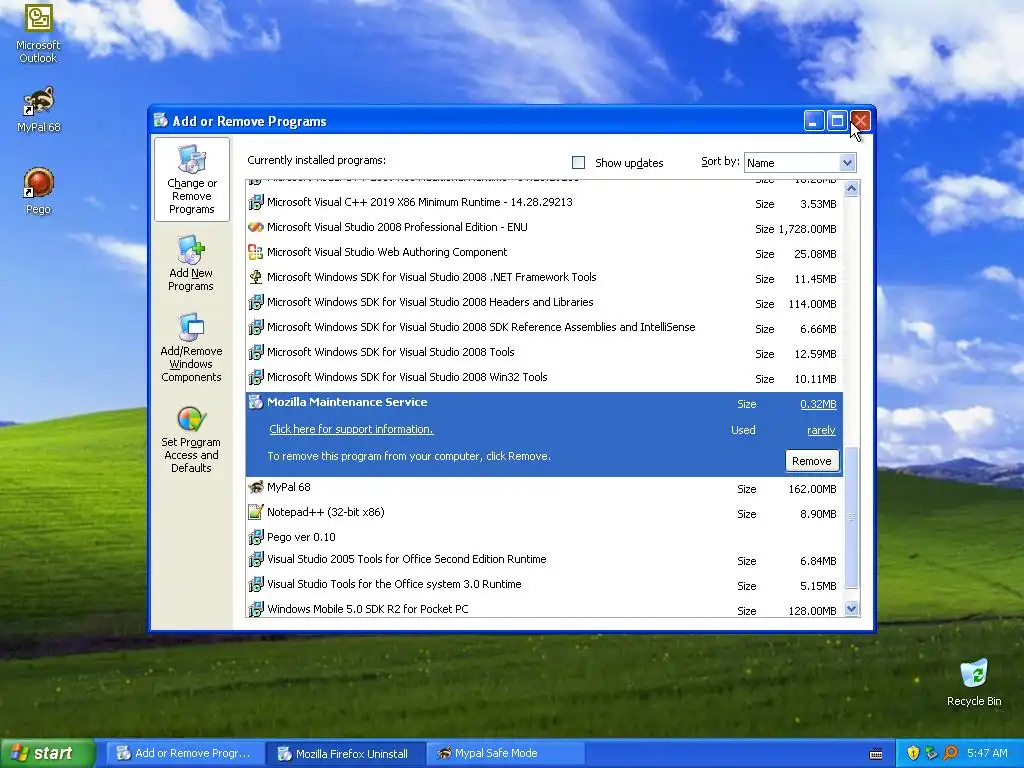The width and height of the screenshot is (1024, 768).
Task: Select Microsoft Windows SDK .NET Framework Tools row
Action: pyautogui.click(x=545, y=278)
